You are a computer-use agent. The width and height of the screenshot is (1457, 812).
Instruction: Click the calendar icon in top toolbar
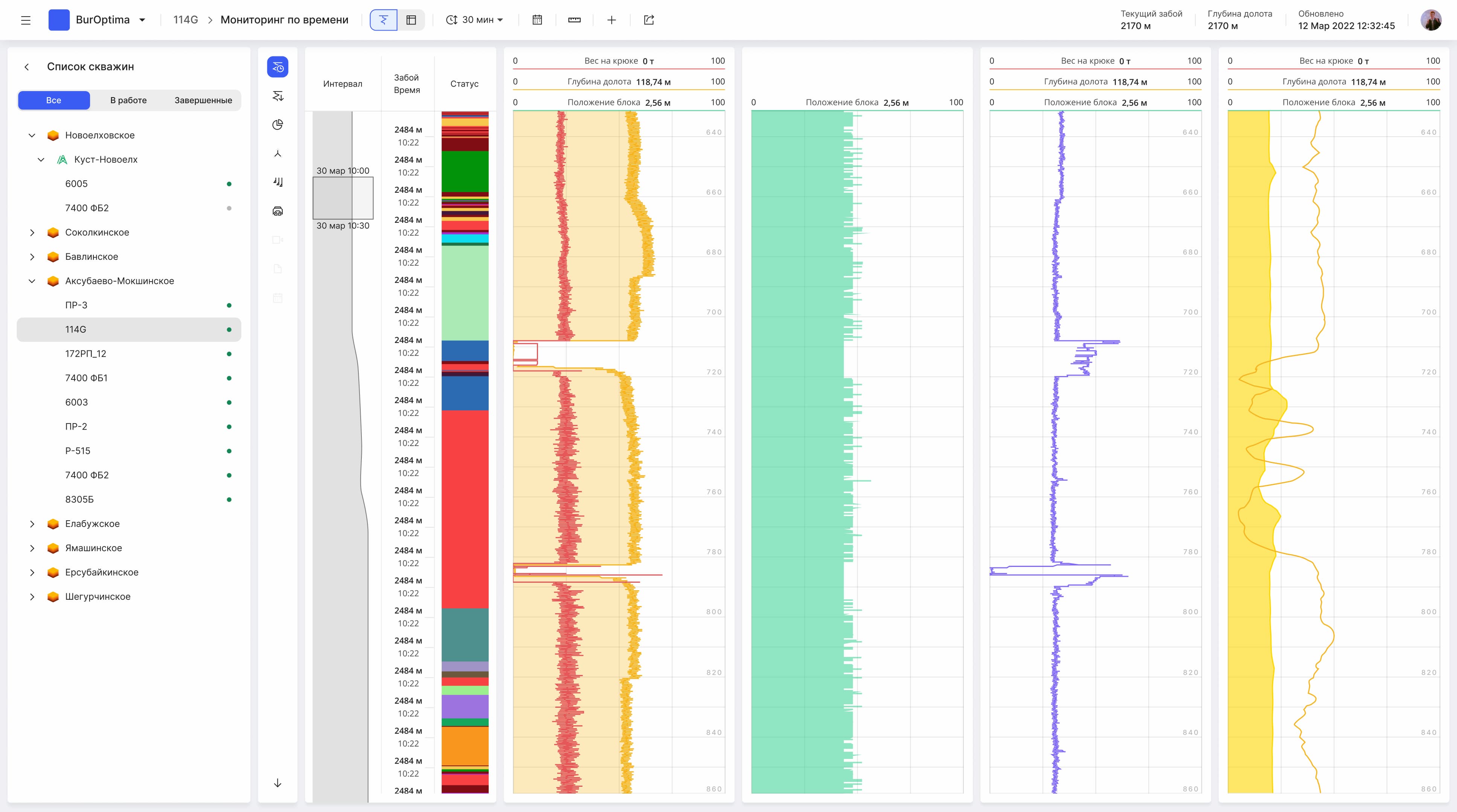(x=537, y=20)
